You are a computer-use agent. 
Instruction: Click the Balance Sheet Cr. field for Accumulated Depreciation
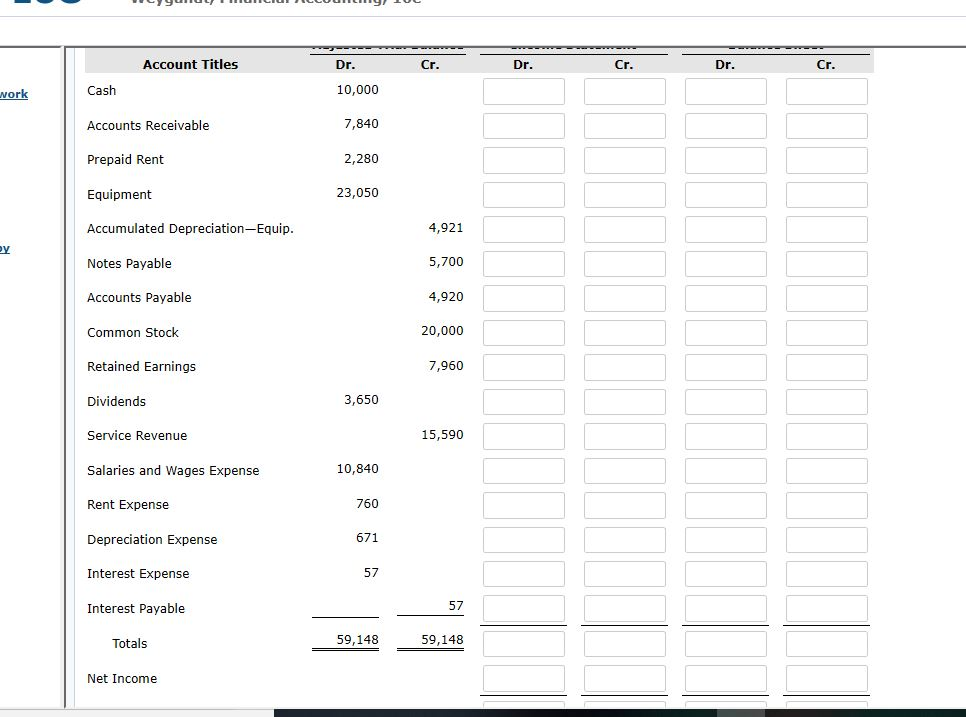826,228
